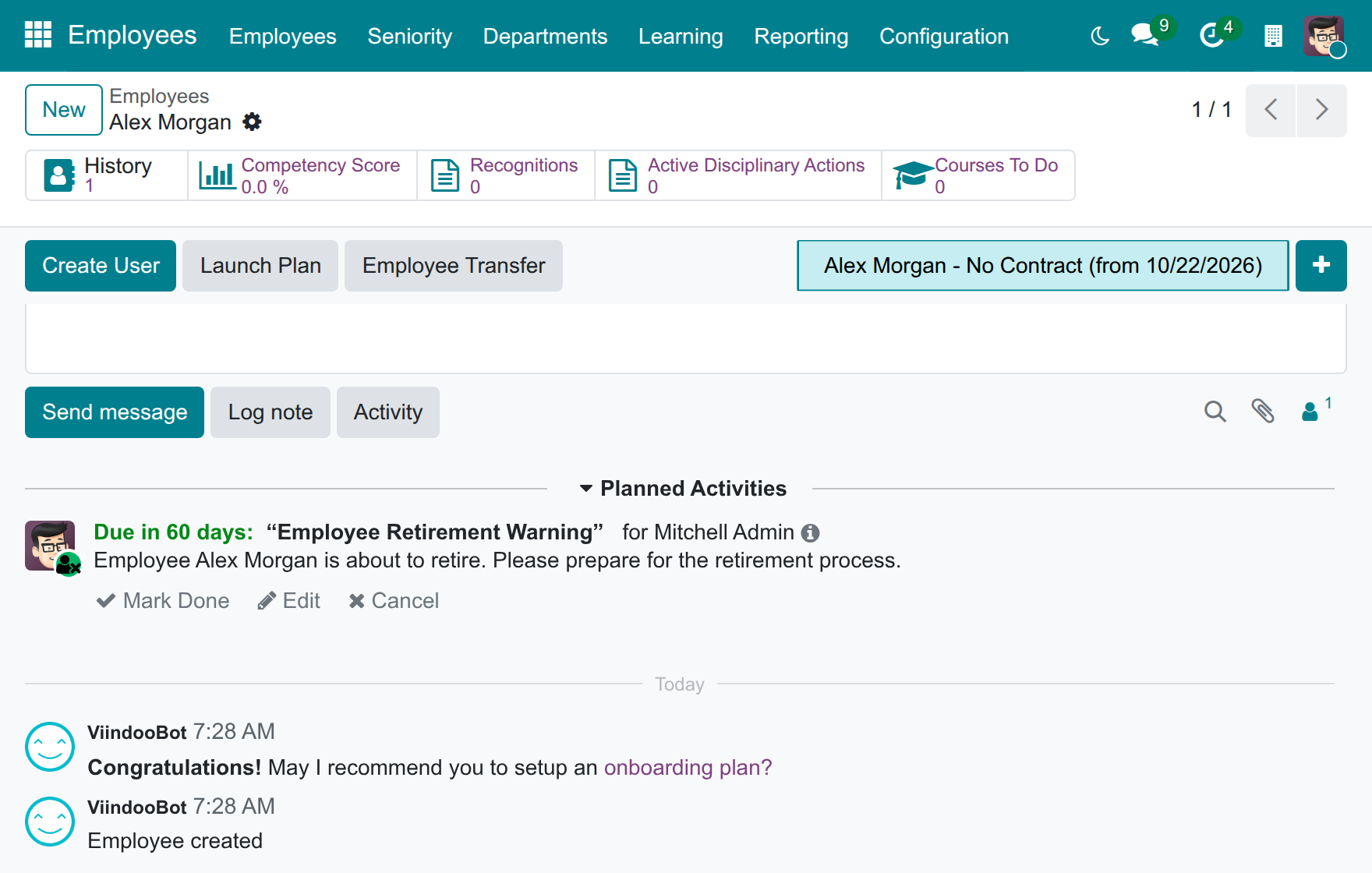Show followers list icon
The width and height of the screenshot is (1372, 873).
tap(1316, 410)
